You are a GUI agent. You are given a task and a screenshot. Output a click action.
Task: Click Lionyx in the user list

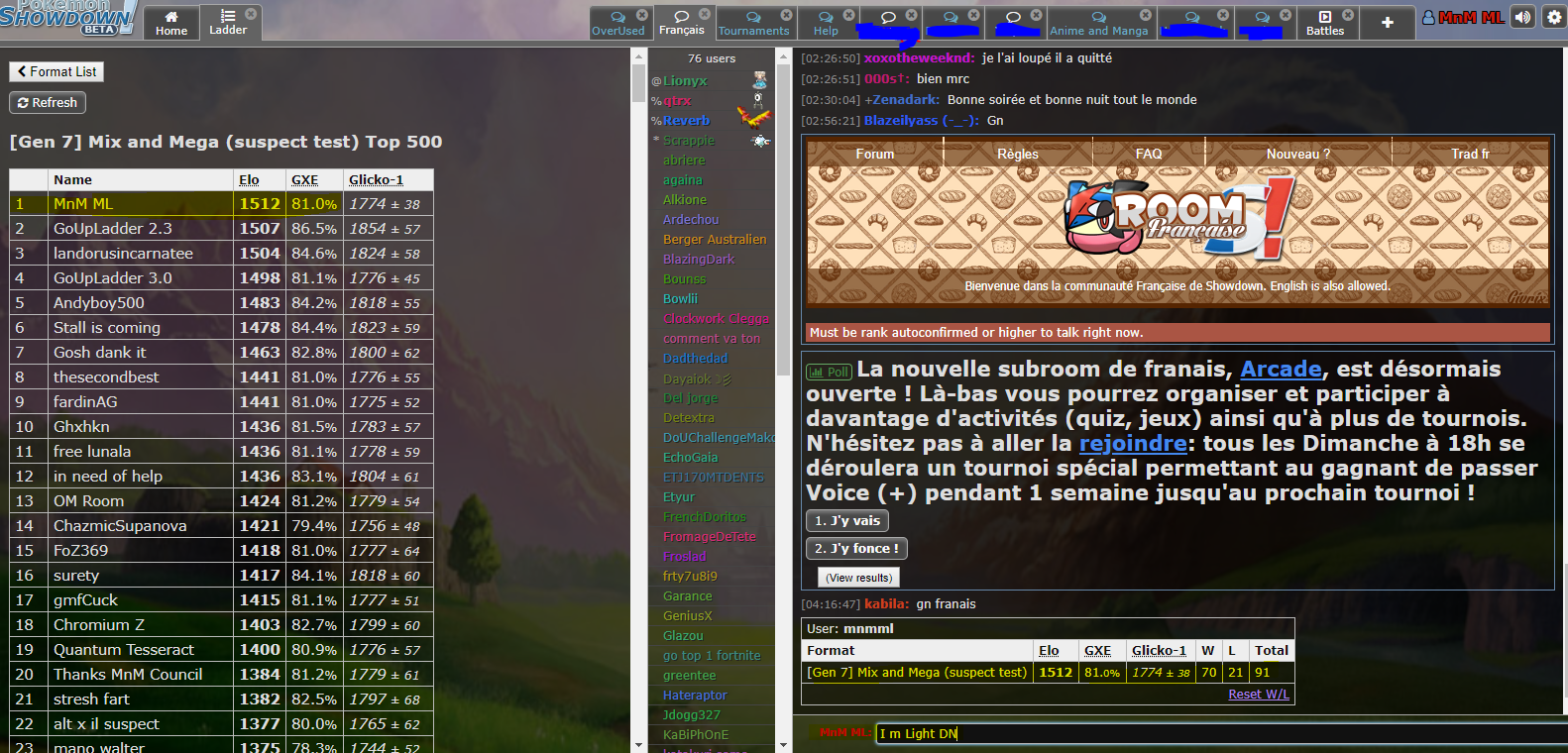coord(685,81)
